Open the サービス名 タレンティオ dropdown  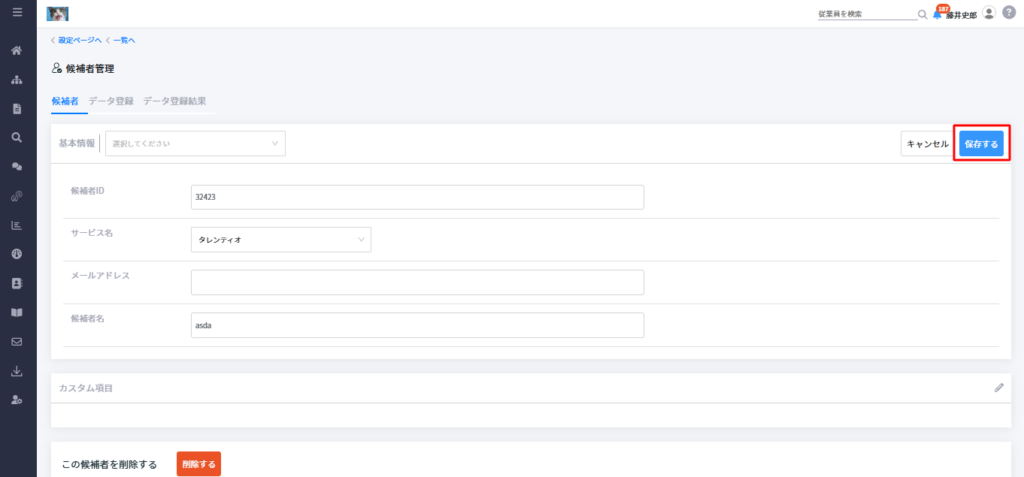(281, 240)
